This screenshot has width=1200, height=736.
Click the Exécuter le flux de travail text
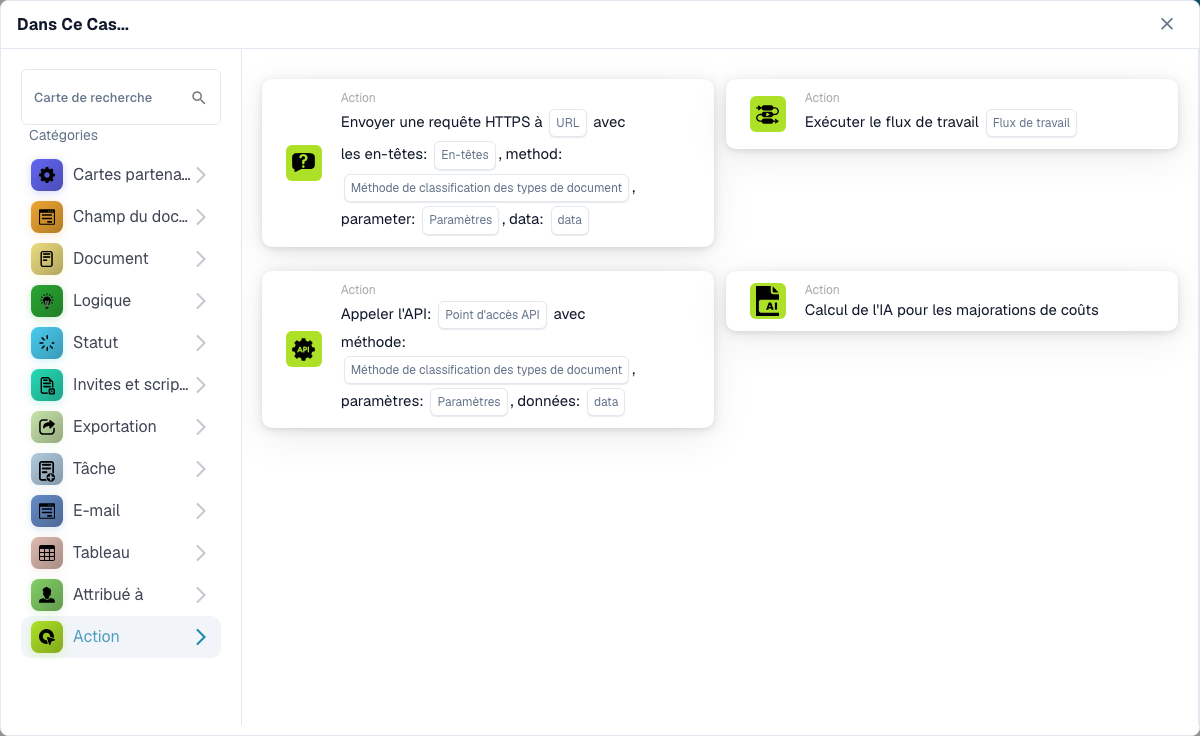point(892,122)
